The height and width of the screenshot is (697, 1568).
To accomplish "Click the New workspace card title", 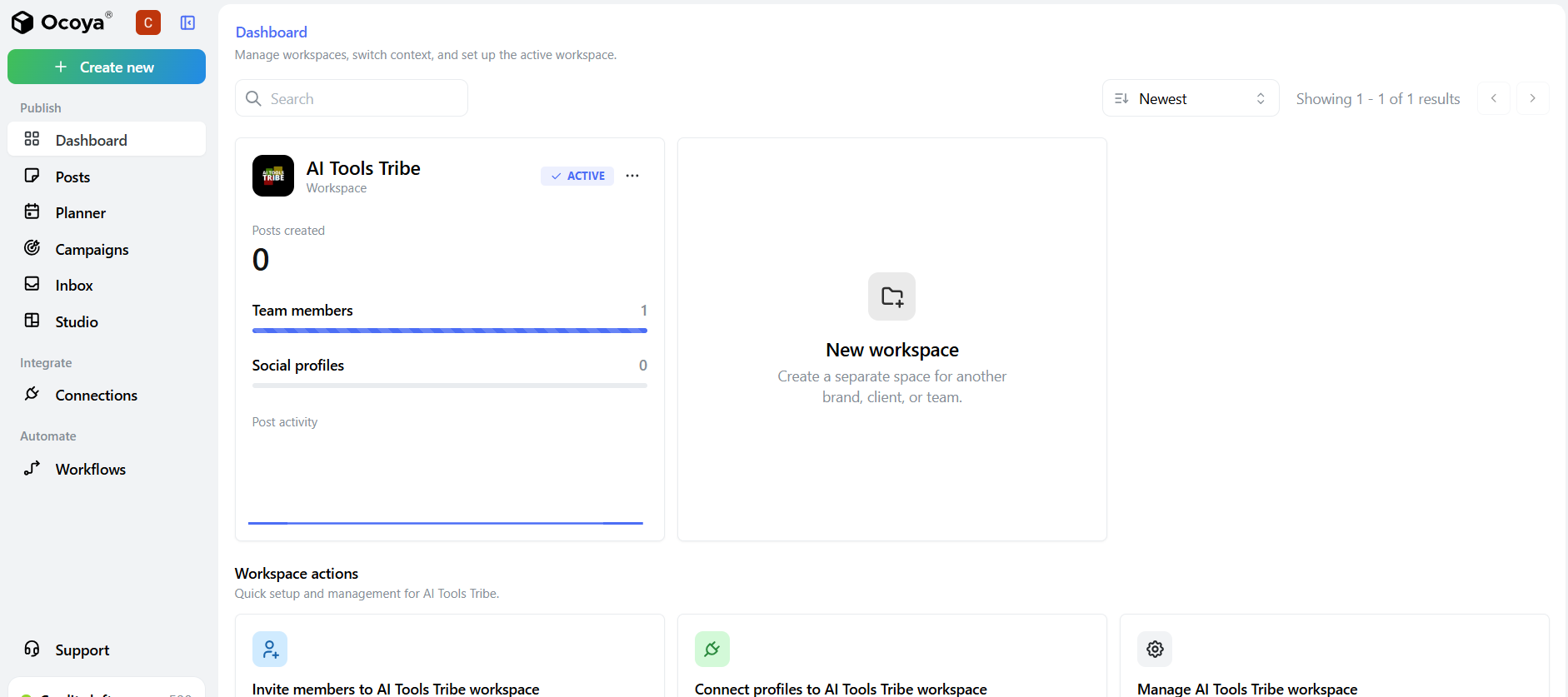I will (892, 350).
